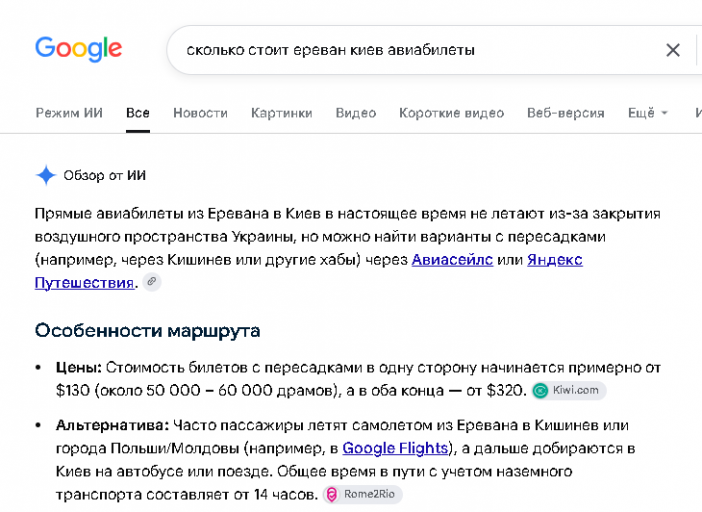Open the Короткие видео tab

tap(451, 113)
